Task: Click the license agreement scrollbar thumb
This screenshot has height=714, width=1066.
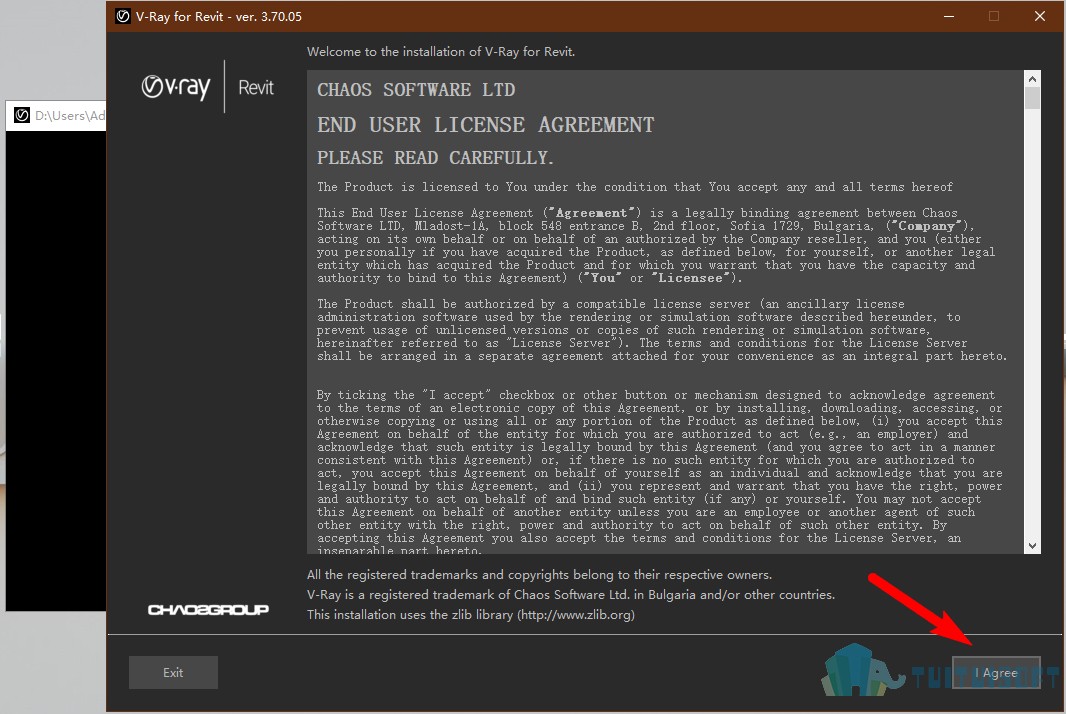Action: tap(1033, 99)
